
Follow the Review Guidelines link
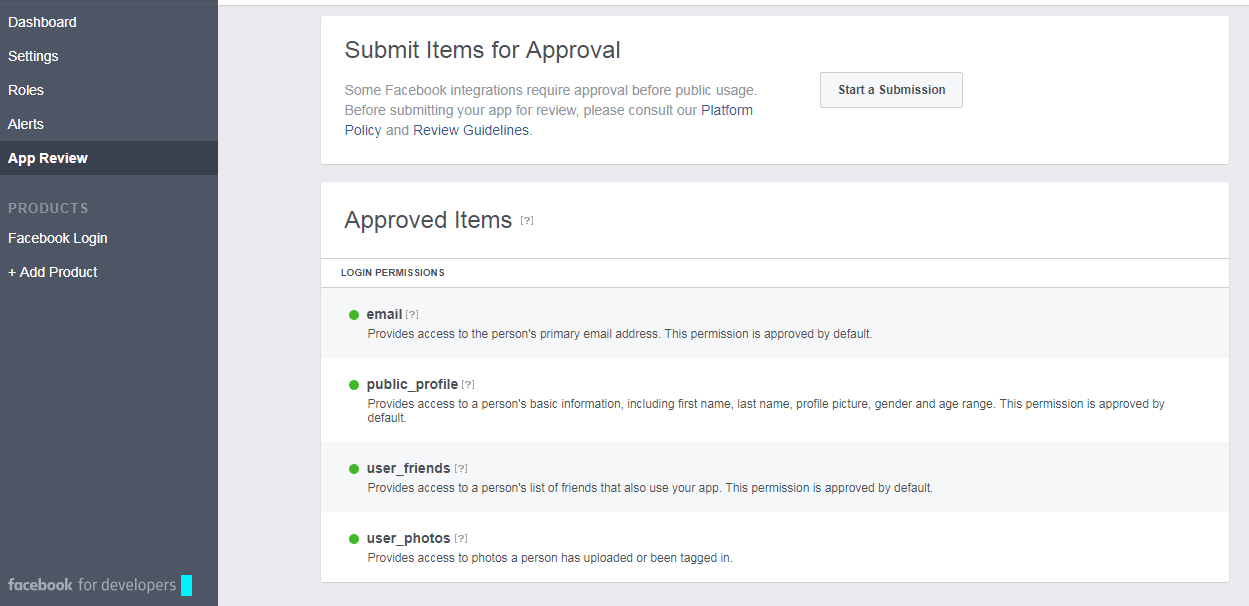[470, 130]
